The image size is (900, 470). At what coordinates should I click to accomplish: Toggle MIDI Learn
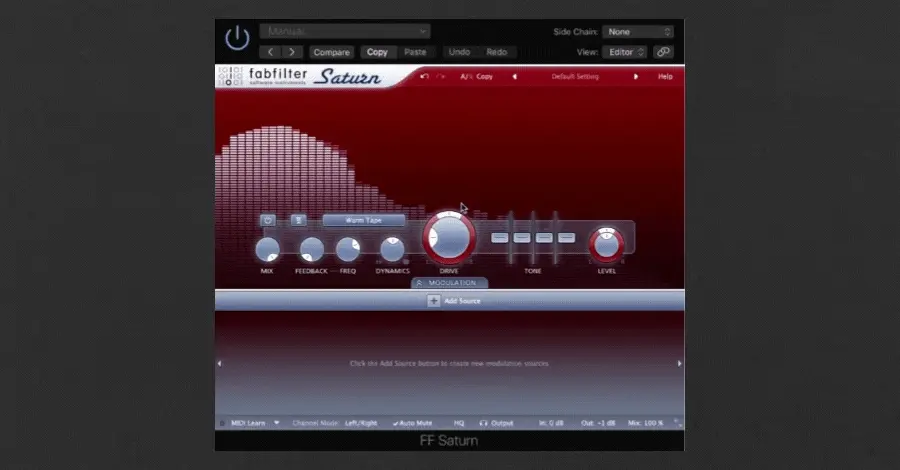tap(248, 423)
